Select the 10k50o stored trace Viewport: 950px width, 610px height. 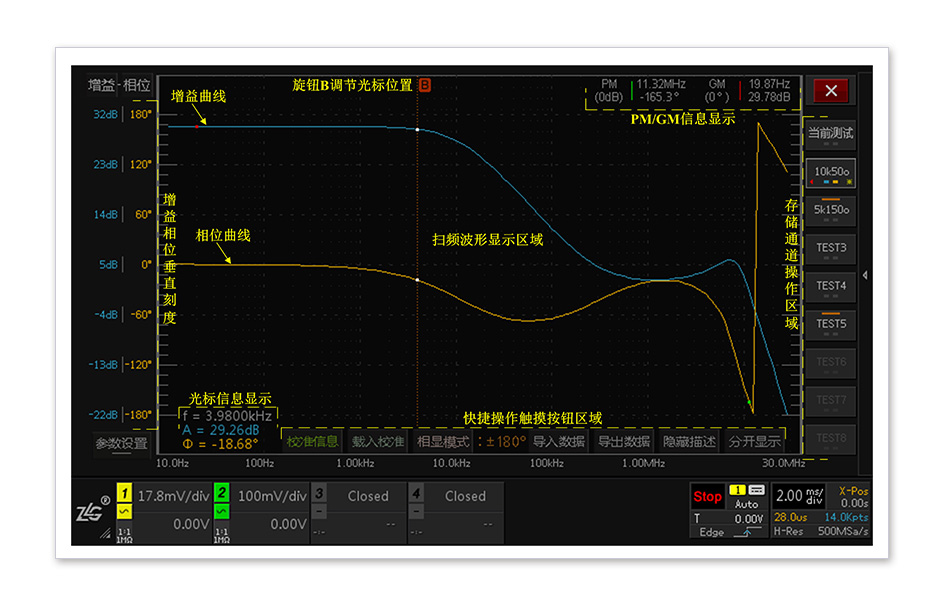(831, 172)
